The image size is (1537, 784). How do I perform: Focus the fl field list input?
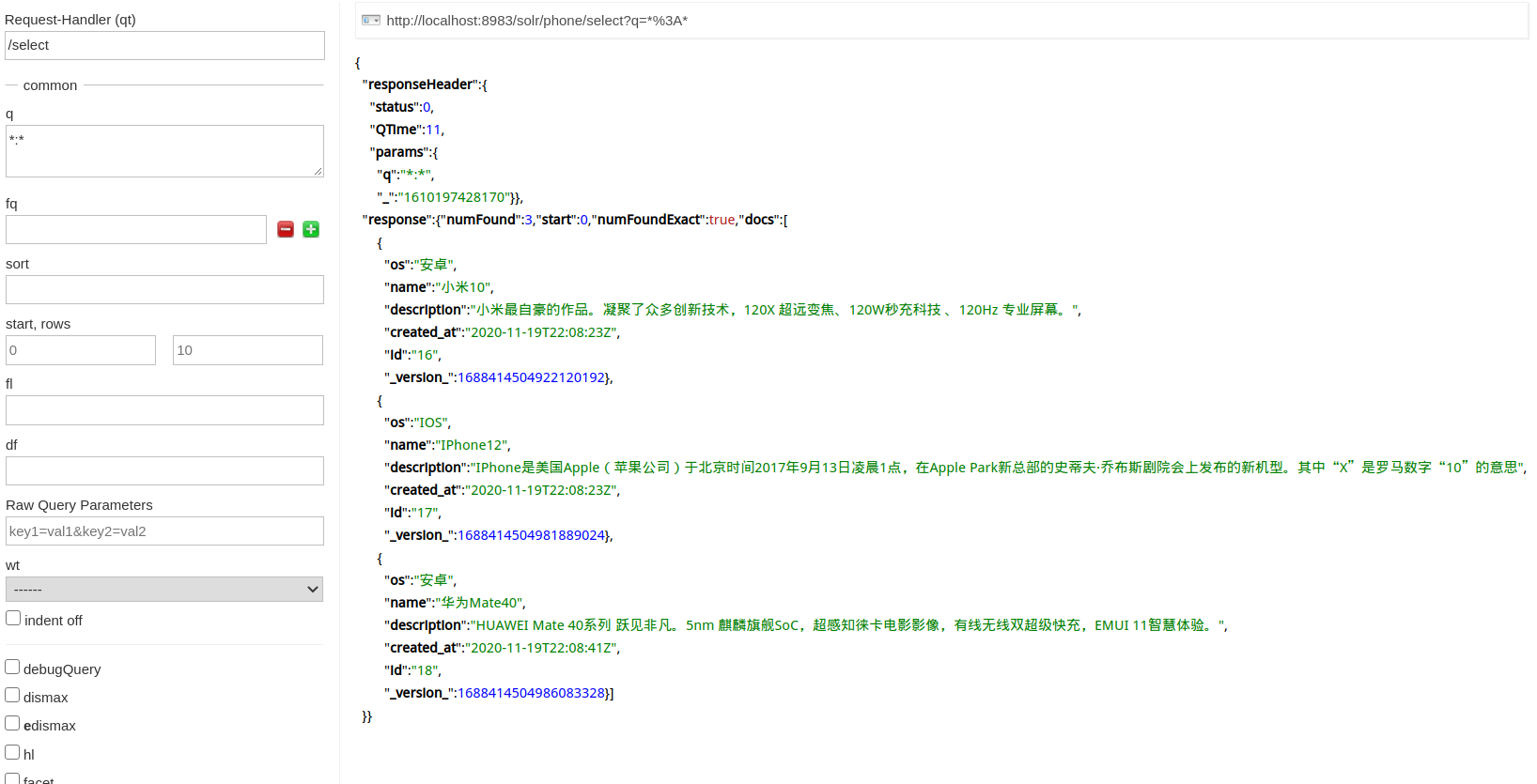point(164,410)
